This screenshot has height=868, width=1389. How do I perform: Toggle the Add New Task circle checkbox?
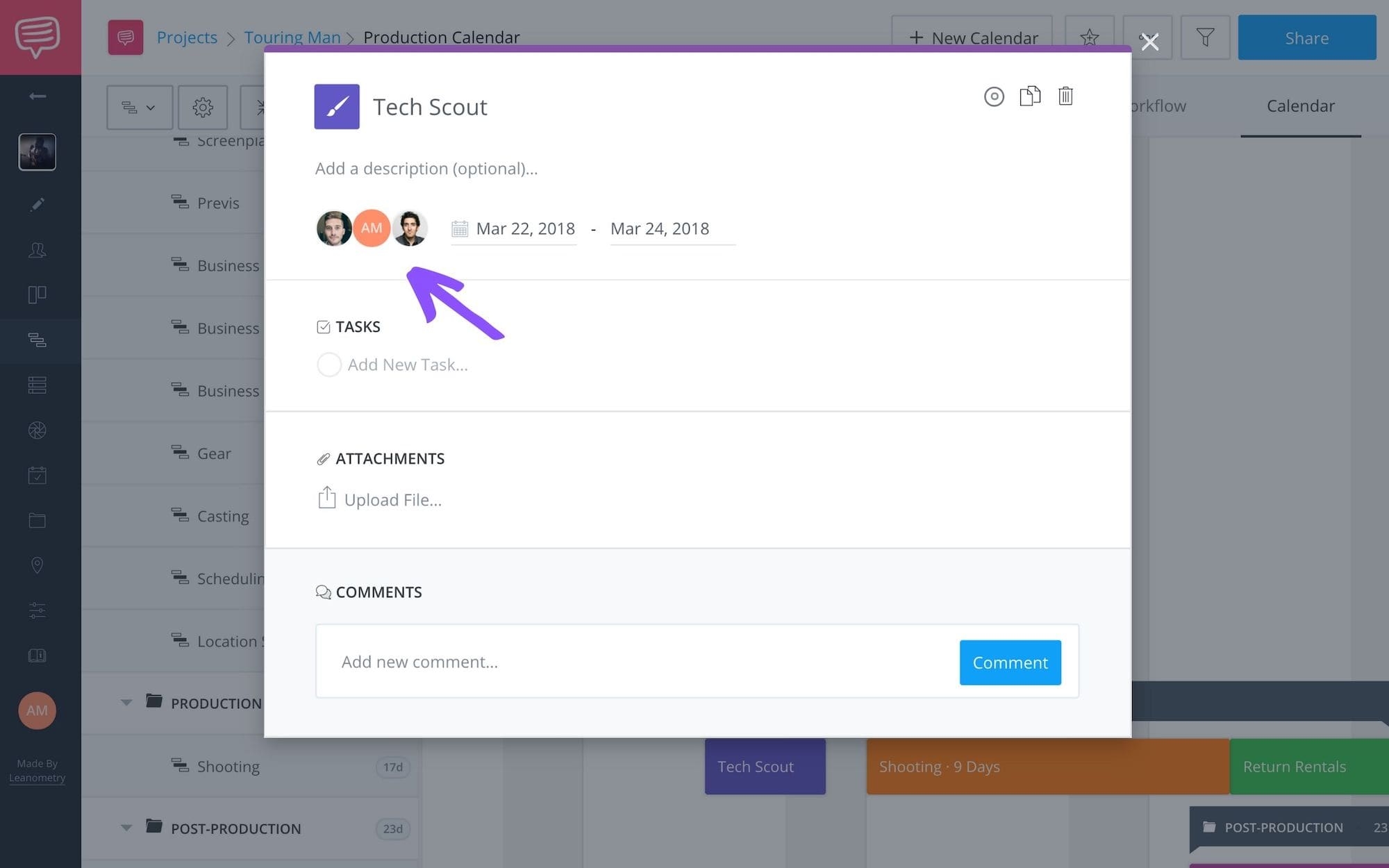click(x=328, y=365)
